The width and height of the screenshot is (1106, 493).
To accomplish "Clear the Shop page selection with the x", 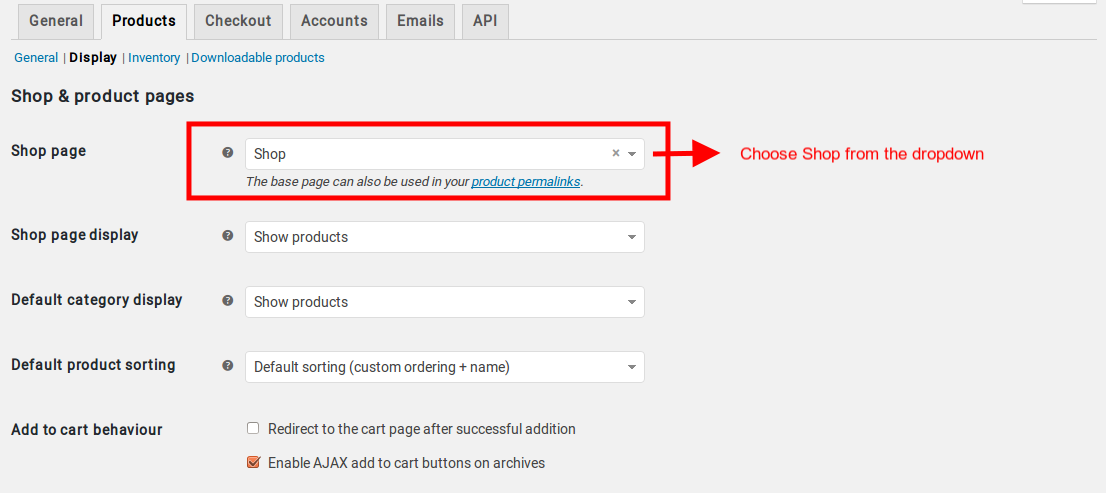I will tap(615, 153).
